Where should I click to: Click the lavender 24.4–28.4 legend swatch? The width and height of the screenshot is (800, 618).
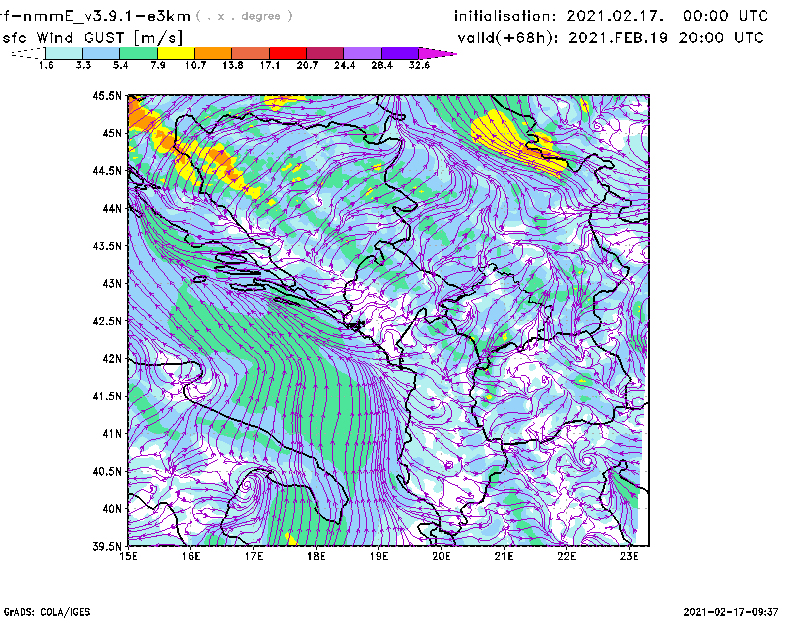coord(363,53)
